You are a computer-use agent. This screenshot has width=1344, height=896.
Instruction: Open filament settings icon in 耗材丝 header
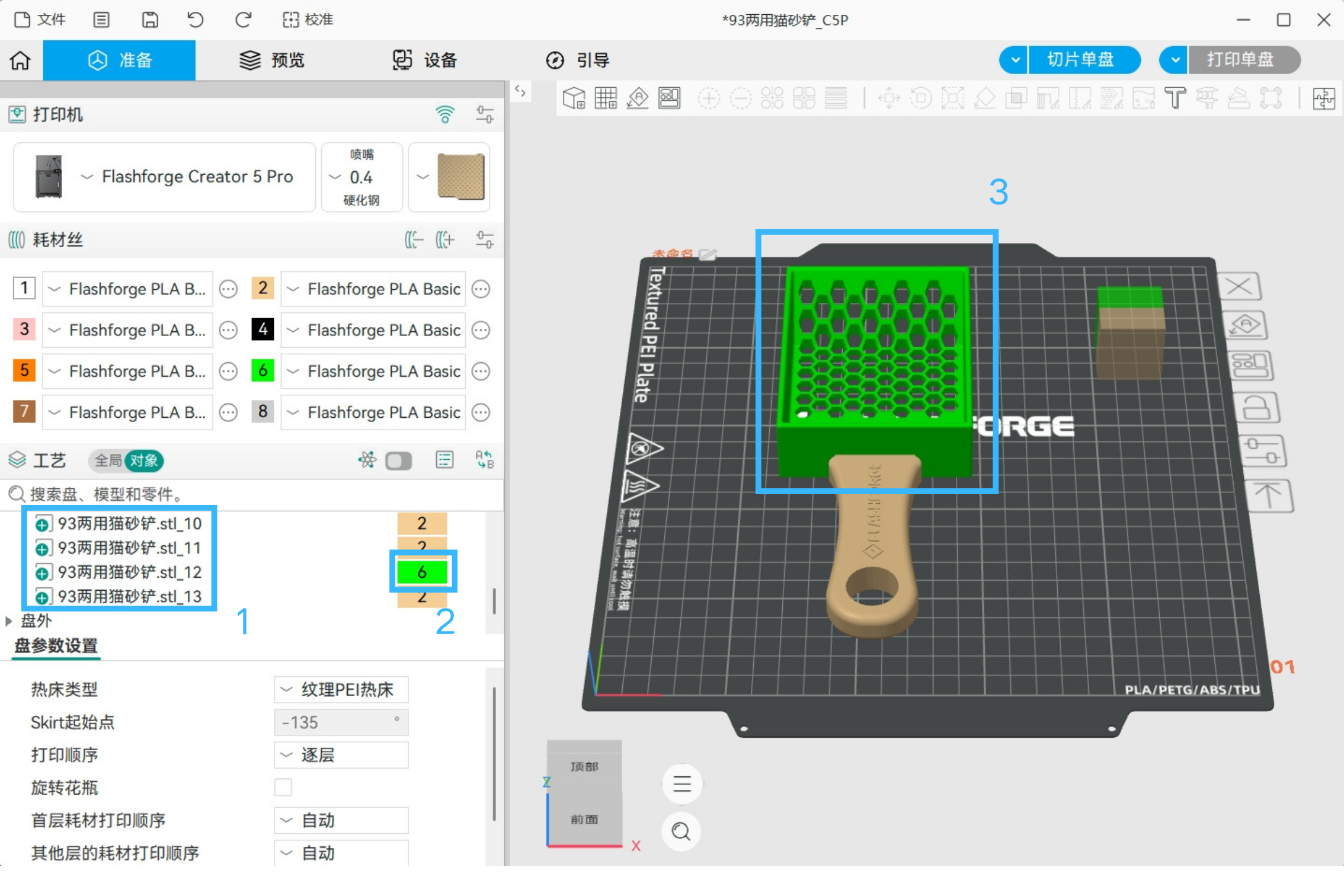click(x=484, y=239)
